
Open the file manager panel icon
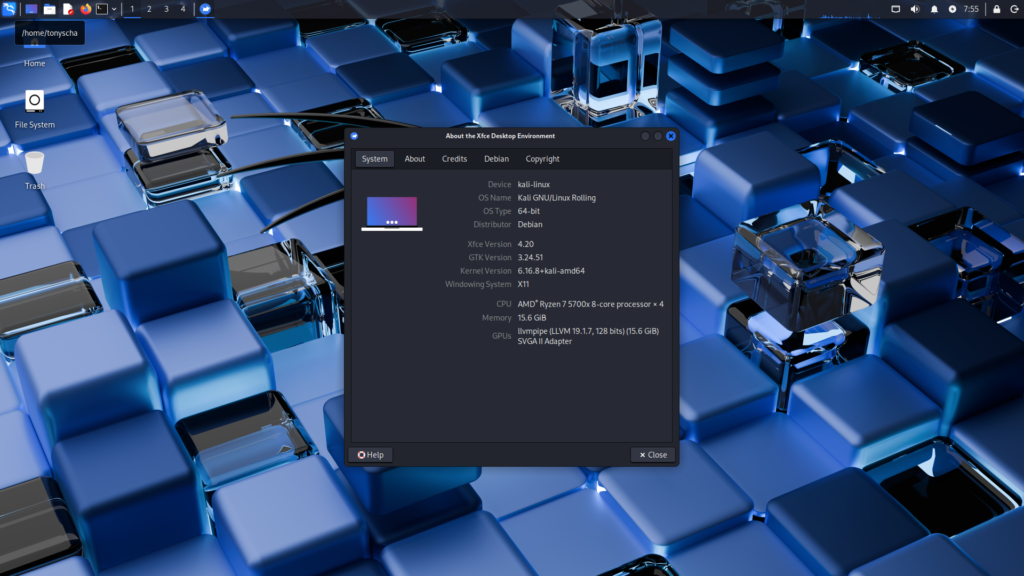coord(49,9)
